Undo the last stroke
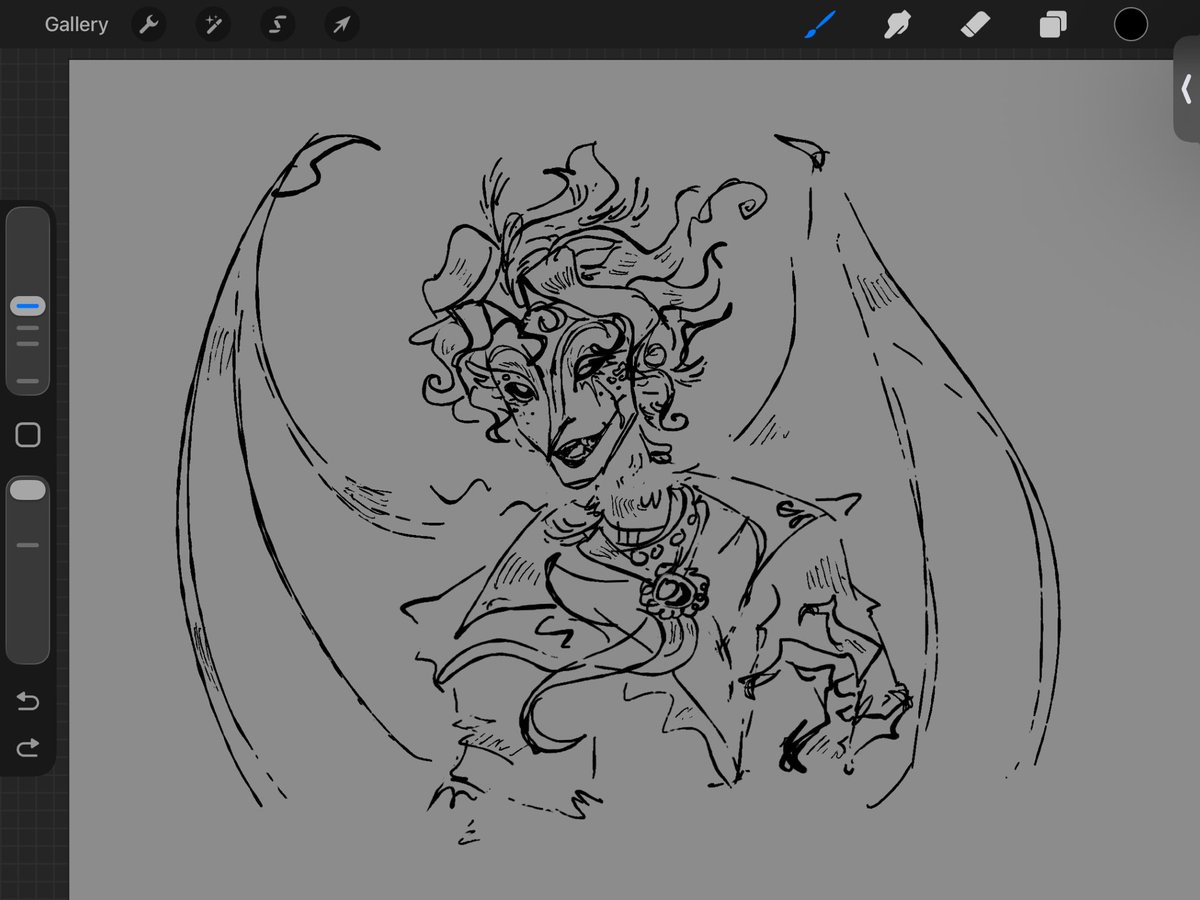This screenshot has height=900, width=1200. (28, 702)
